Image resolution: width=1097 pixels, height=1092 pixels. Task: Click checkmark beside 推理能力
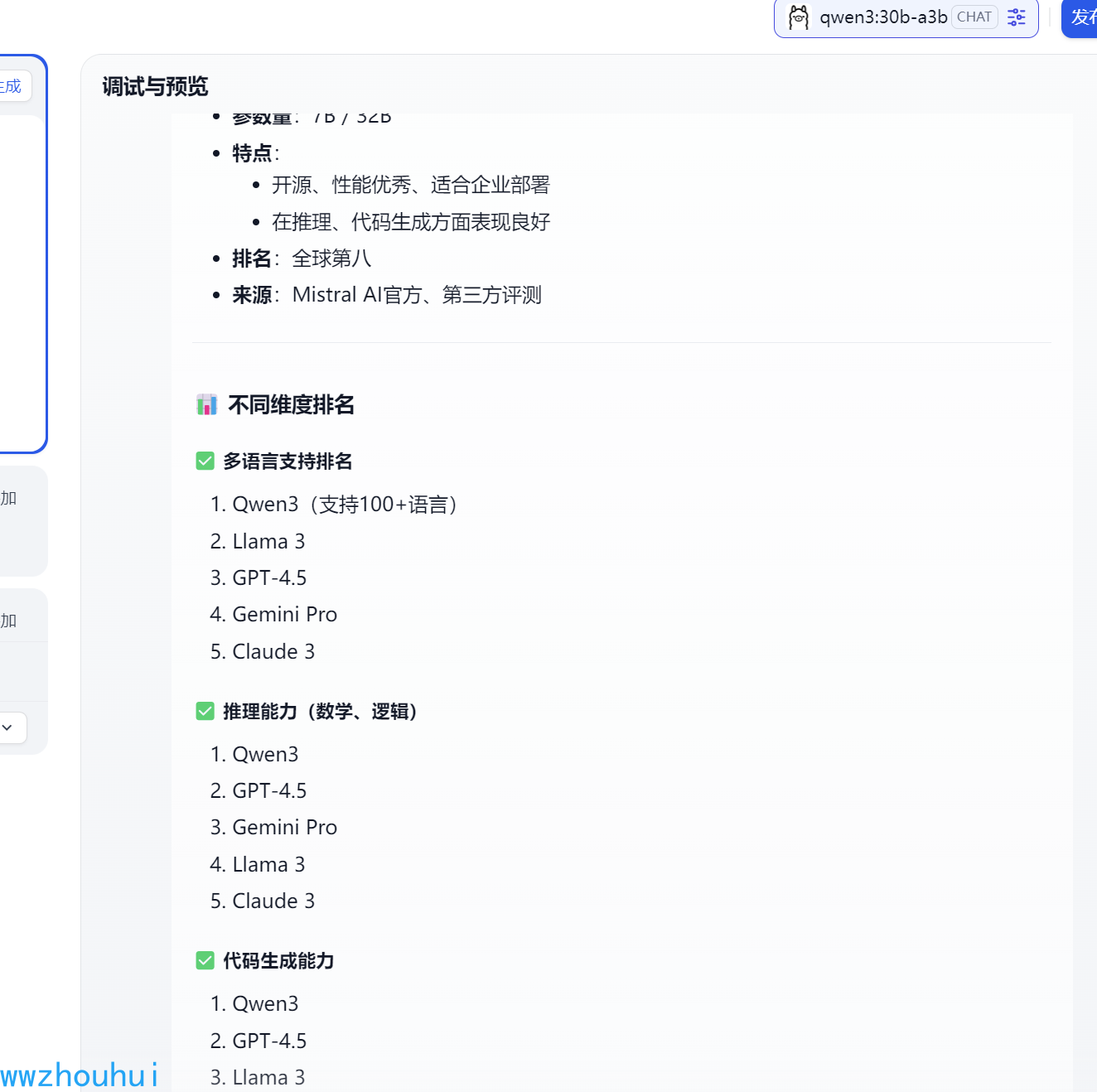click(205, 711)
